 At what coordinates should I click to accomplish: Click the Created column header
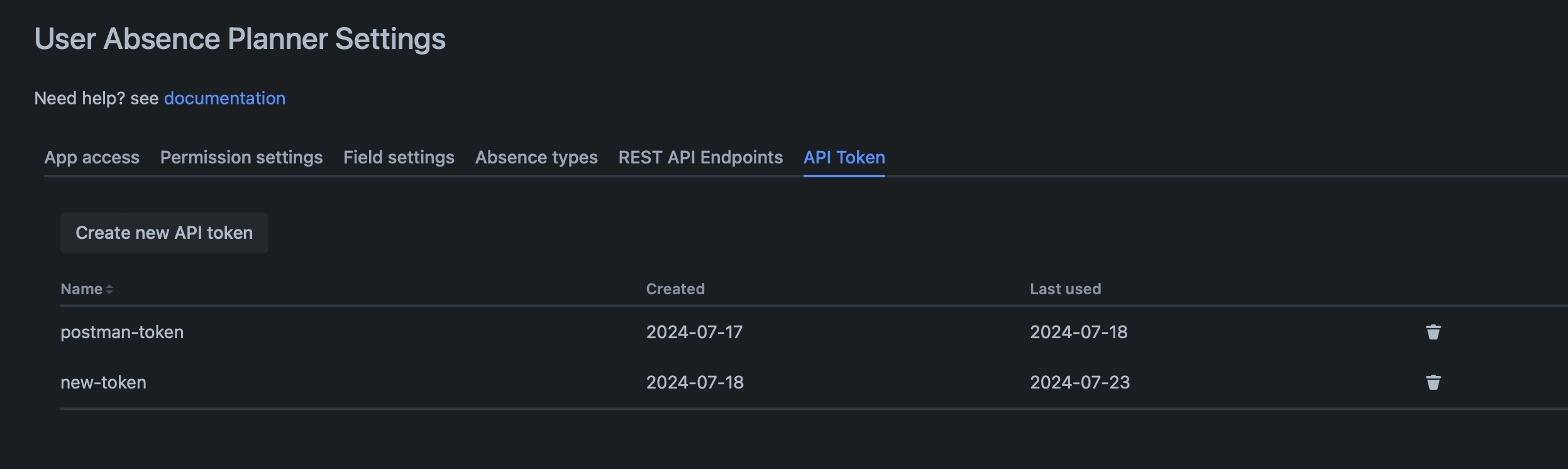[675, 289]
